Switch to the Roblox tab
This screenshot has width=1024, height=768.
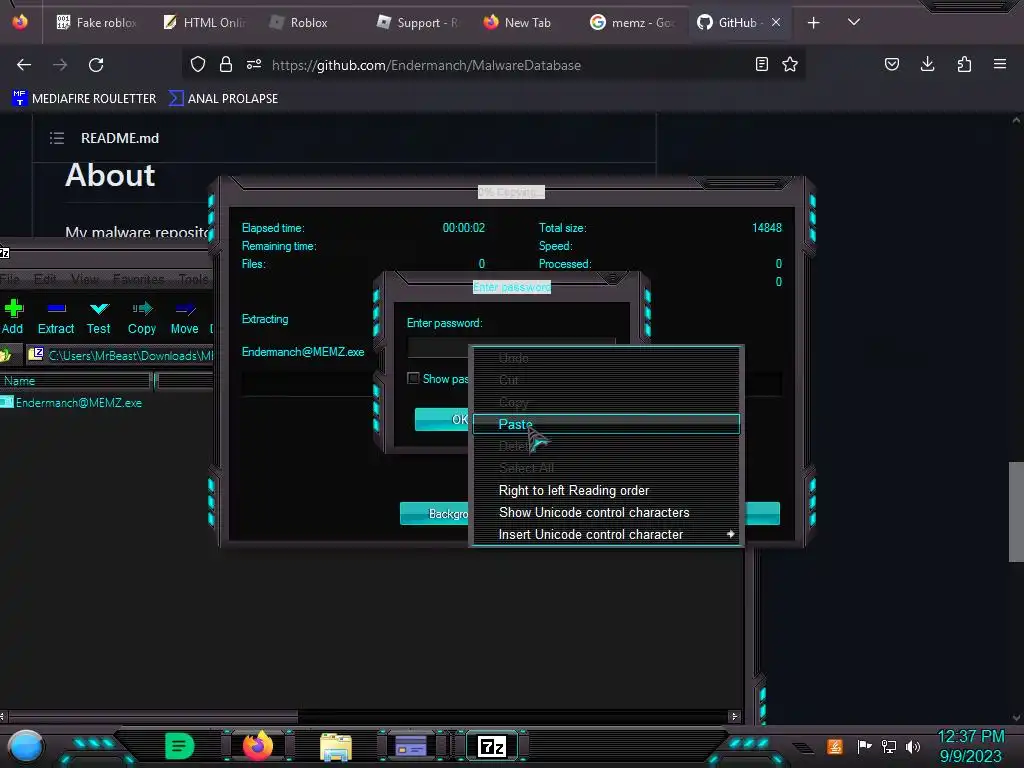[312, 23]
